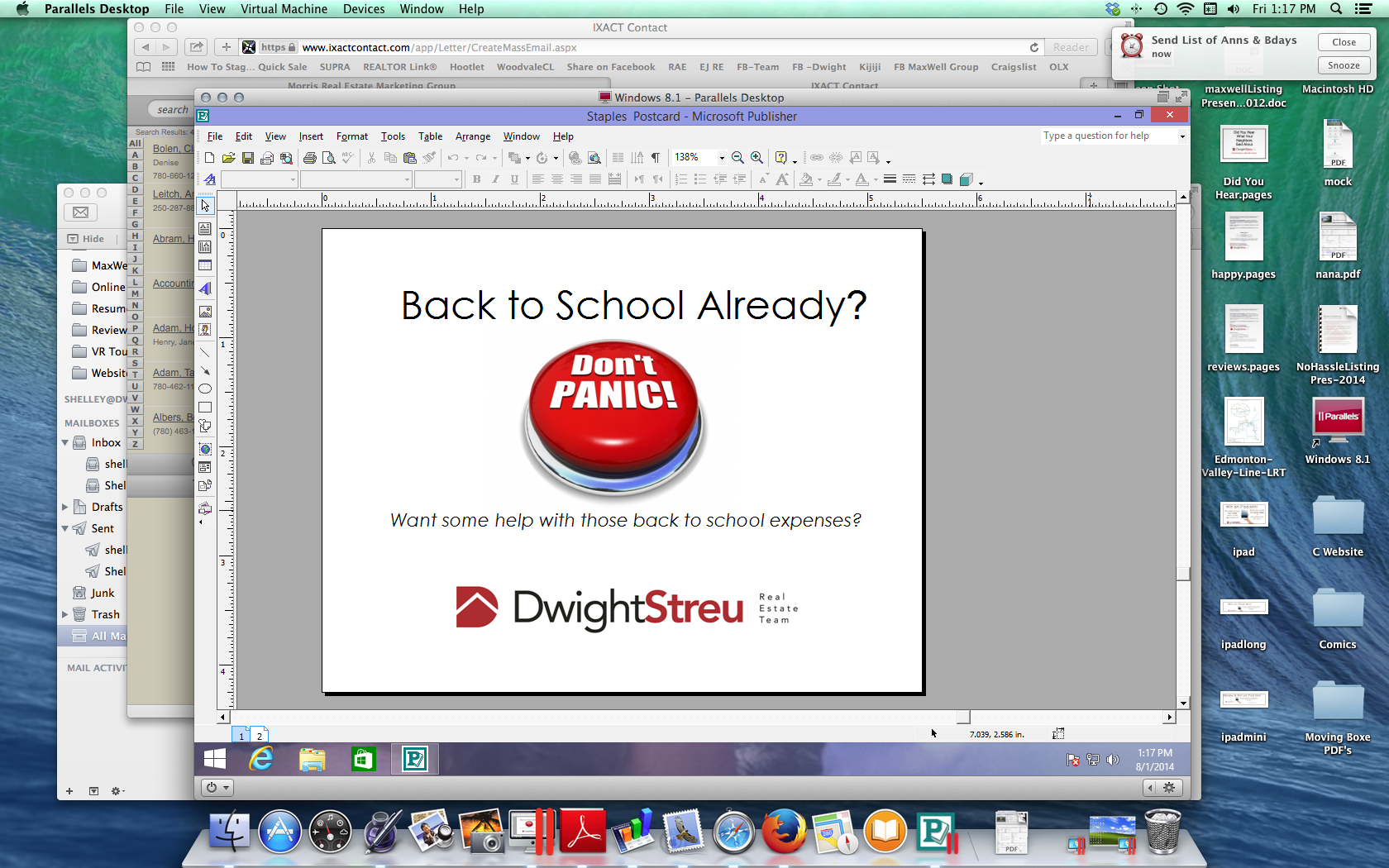Screen dimensions: 1389x868
Task: Switch to page 2 tab
Action: pyautogui.click(x=259, y=736)
